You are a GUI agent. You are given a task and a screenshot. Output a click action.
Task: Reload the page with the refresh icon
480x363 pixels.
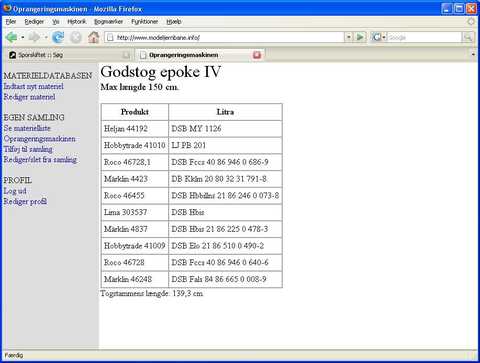tap(58, 37)
